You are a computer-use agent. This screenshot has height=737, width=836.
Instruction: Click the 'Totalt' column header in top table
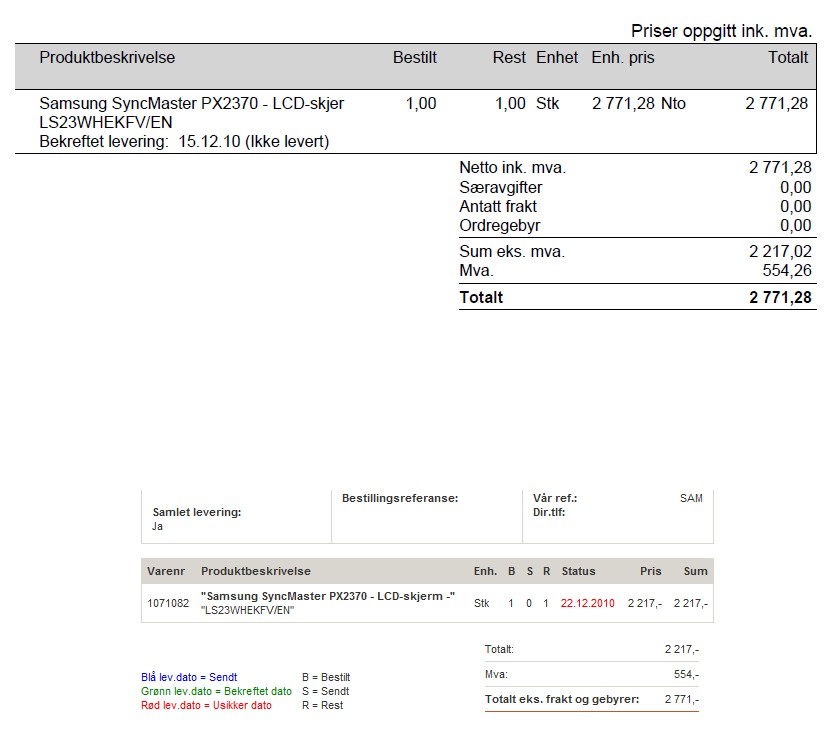pyautogui.click(x=788, y=58)
